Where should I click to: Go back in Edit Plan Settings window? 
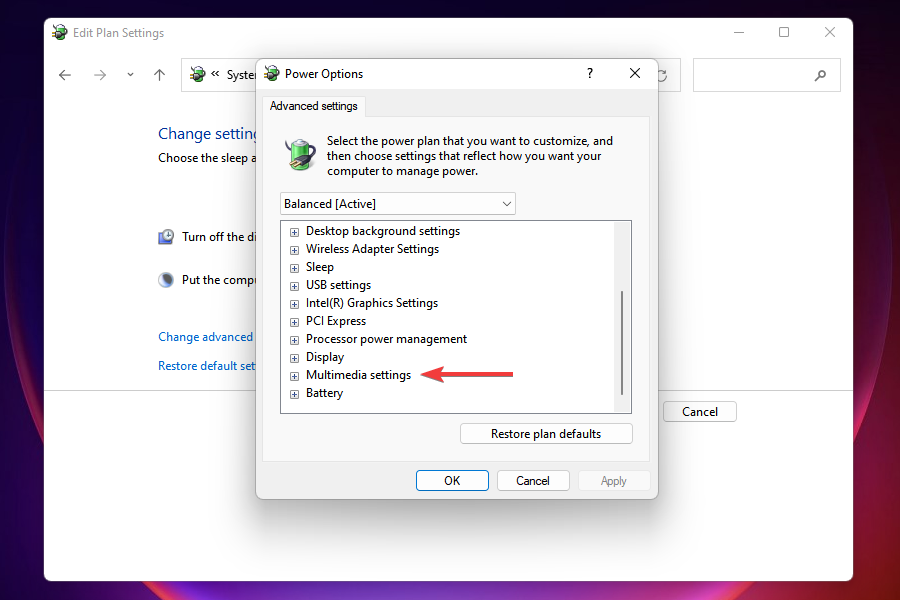(x=65, y=75)
